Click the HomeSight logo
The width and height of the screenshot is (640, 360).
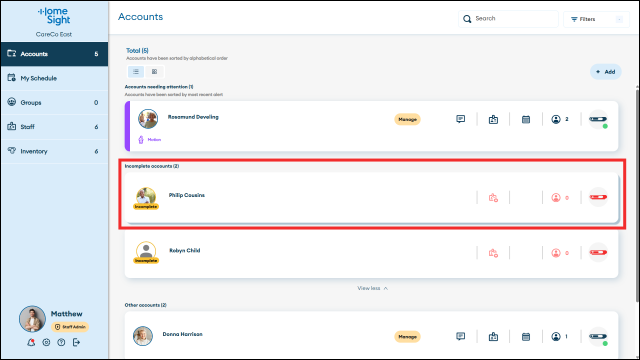(x=54, y=16)
